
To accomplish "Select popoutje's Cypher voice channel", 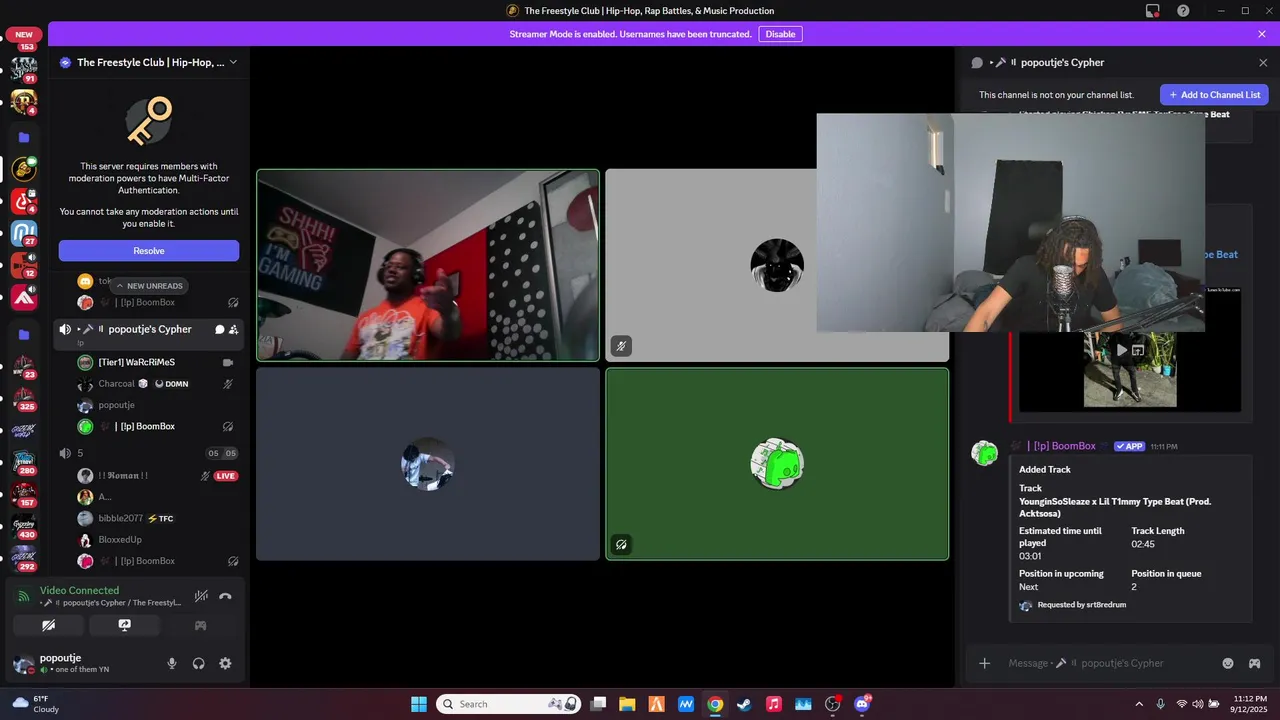I will pyautogui.click(x=148, y=333).
